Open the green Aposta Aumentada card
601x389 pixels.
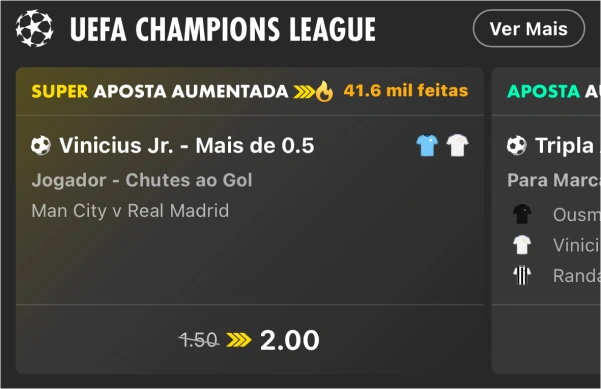(x=546, y=220)
